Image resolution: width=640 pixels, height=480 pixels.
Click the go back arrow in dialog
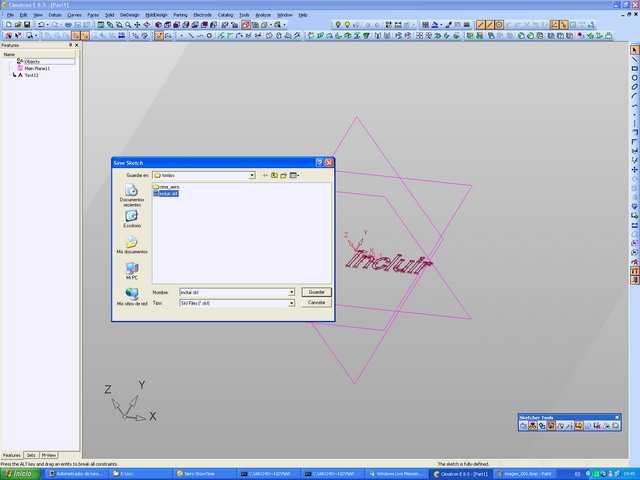(x=265, y=175)
